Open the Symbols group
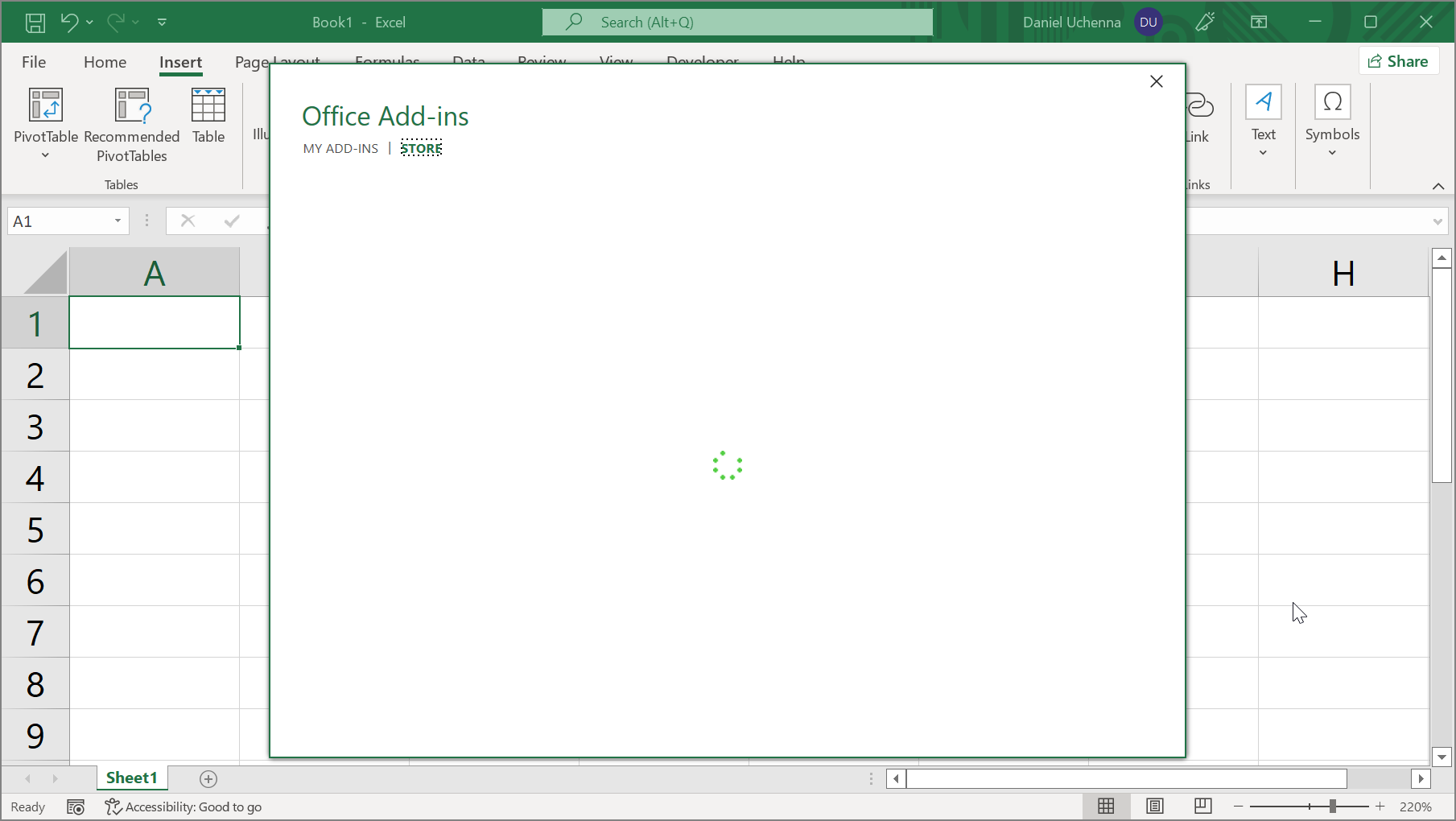 point(1332,121)
